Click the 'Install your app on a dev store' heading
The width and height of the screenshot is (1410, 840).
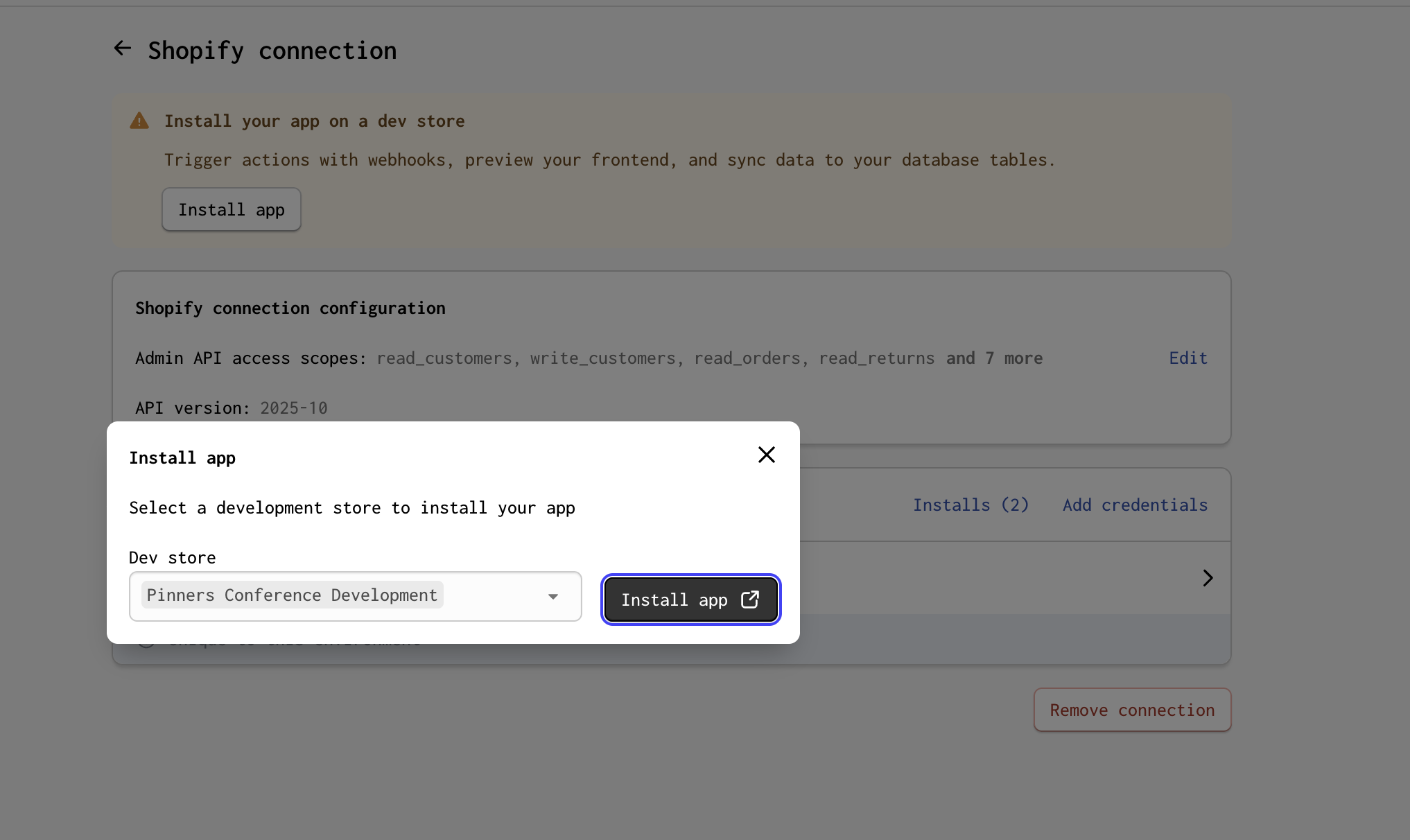pyautogui.click(x=314, y=121)
